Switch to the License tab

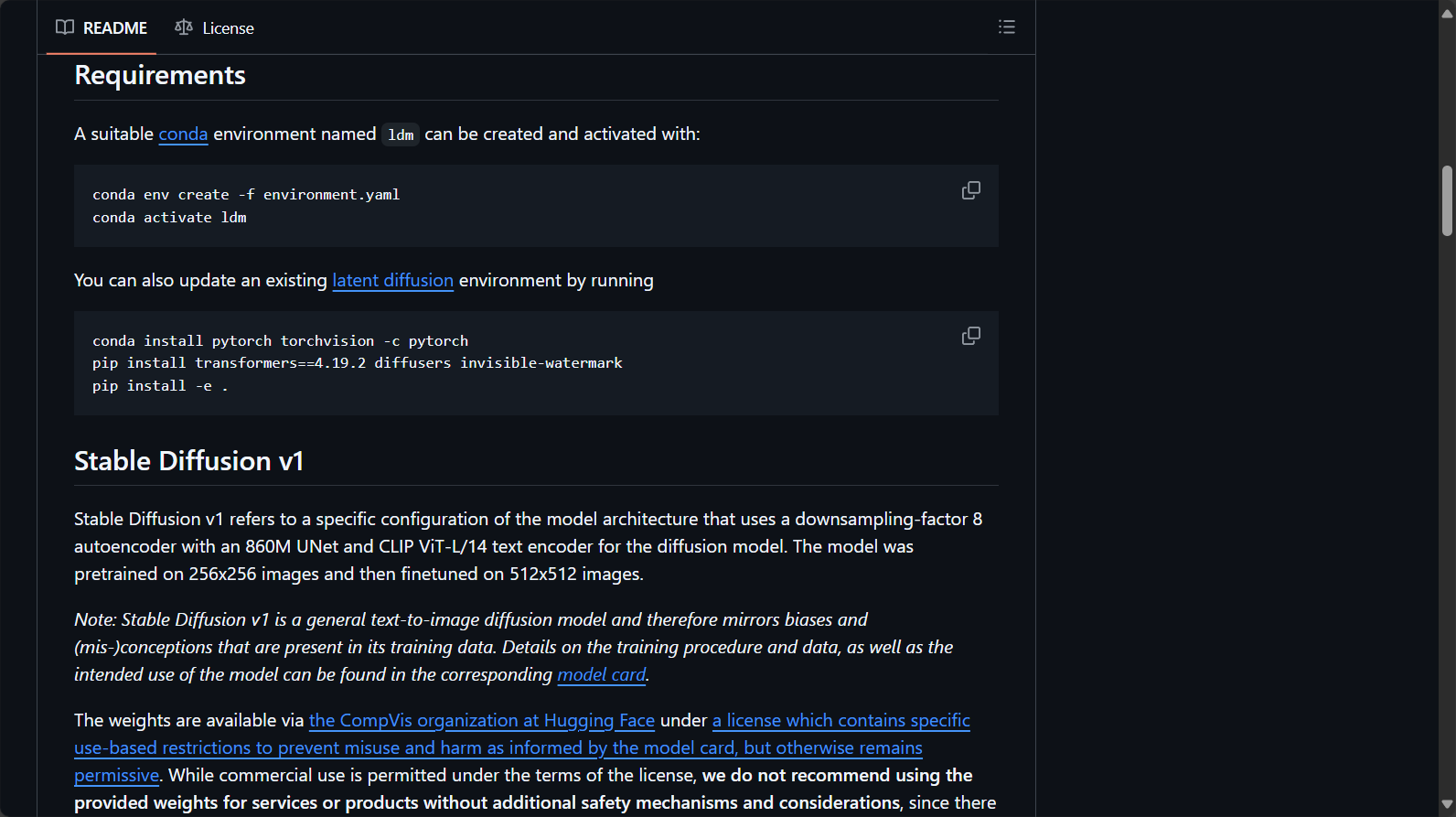pyautogui.click(x=215, y=27)
